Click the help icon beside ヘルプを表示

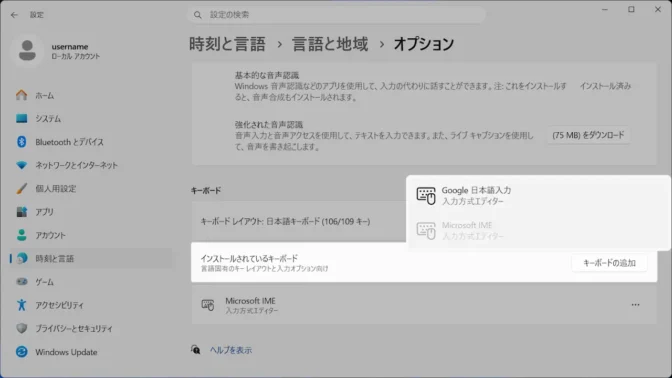pyautogui.click(x=195, y=350)
